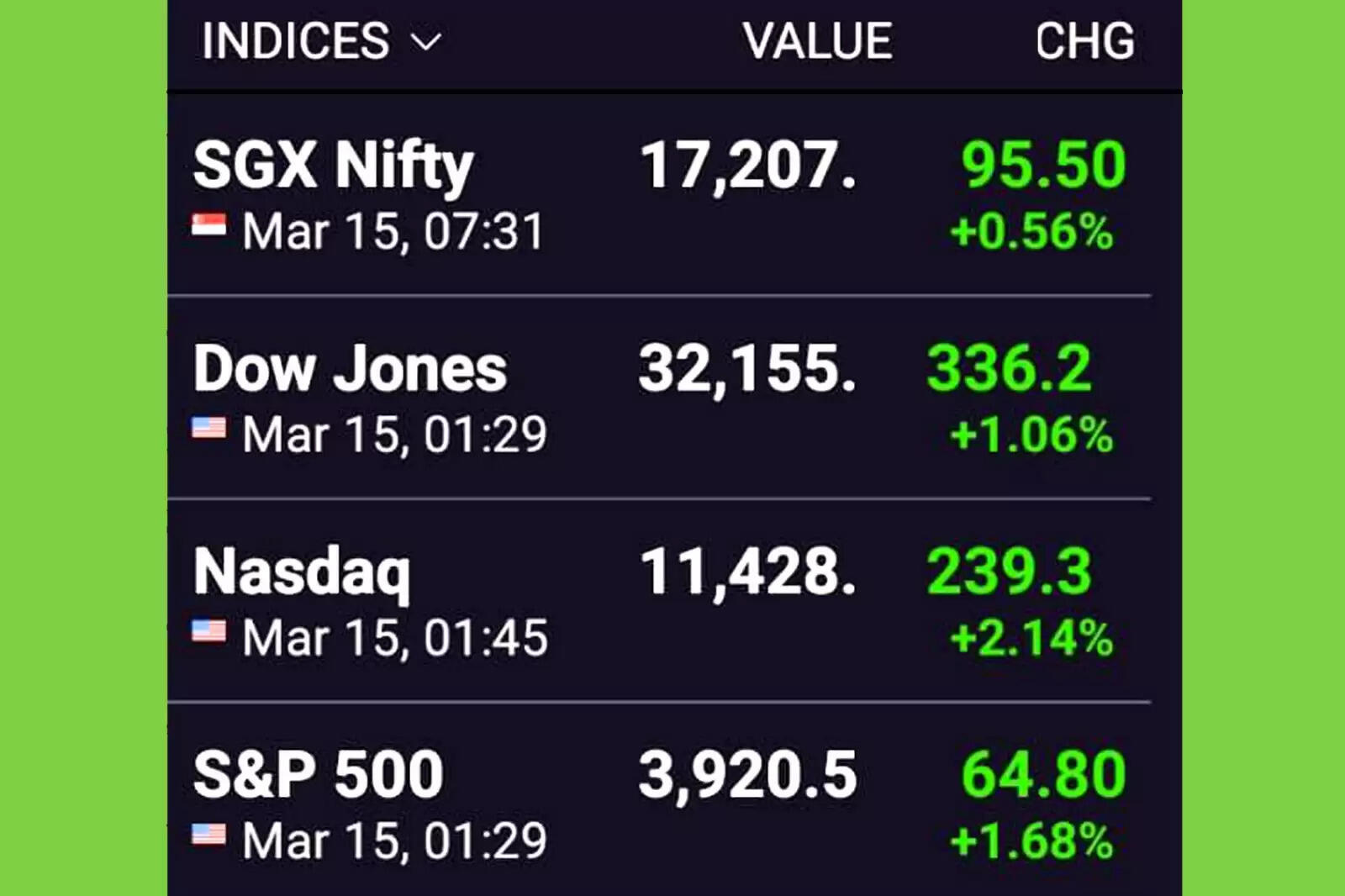This screenshot has height=896, width=1345.
Task: Click the Singapore flag beside SGX Nifty
Action: pos(209,225)
